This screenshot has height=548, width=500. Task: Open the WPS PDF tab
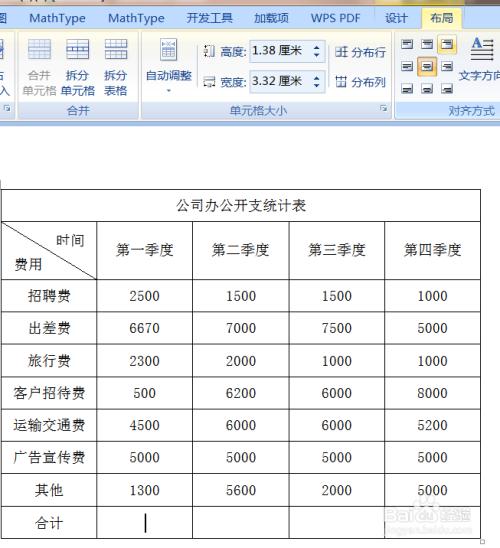click(x=335, y=18)
